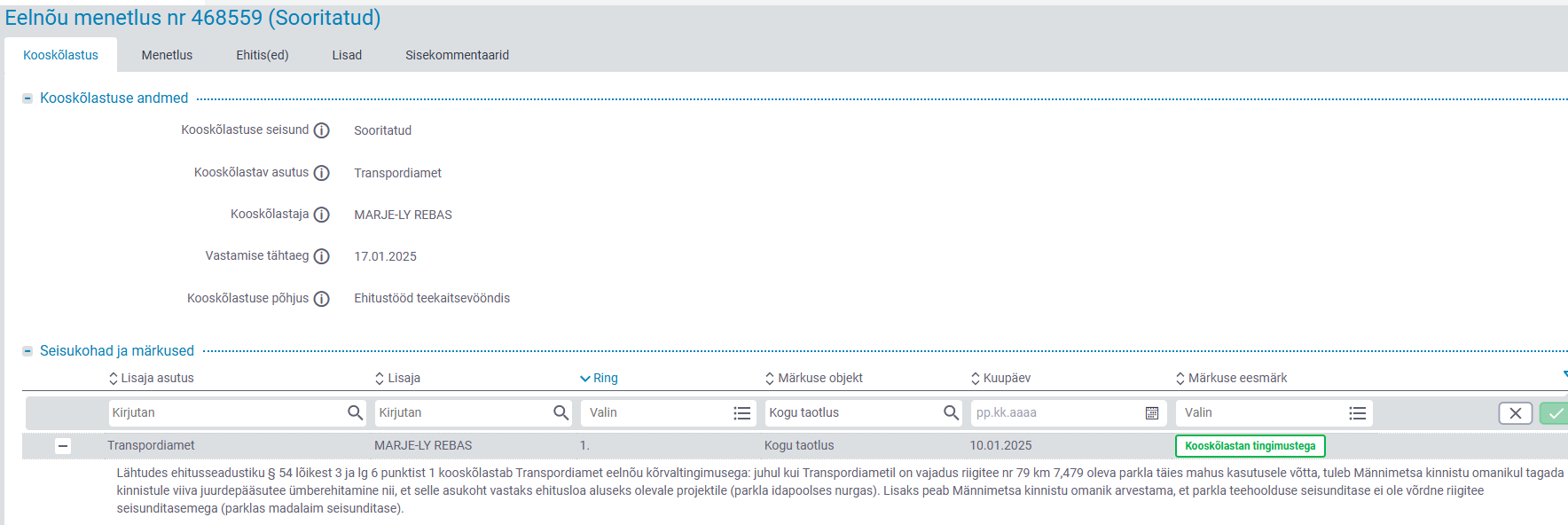This screenshot has width=1568, height=525.
Task: Switch to the Menetlus tab
Action: pyautogui.click(x=167, y=55)
